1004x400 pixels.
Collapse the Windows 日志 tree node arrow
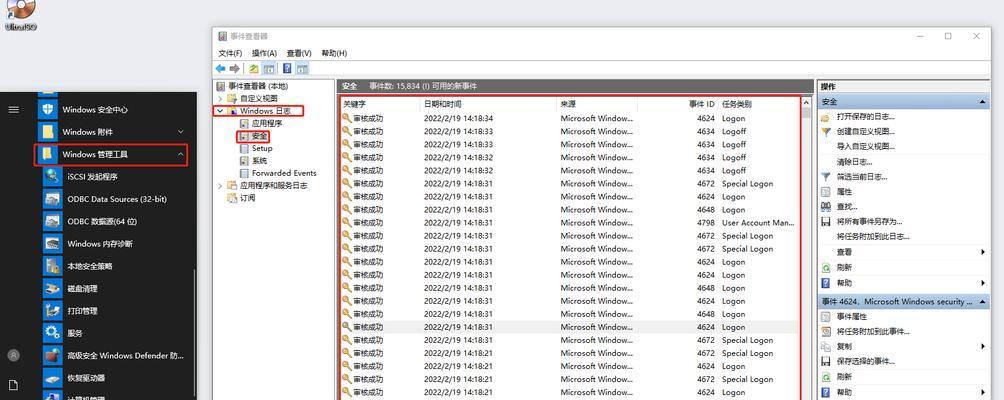(x=220, y=111)
